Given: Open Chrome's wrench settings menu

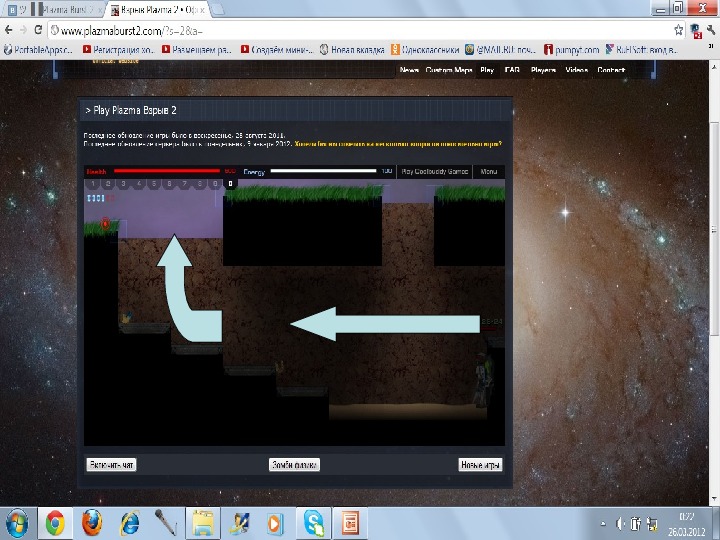Looking at the screenshot, I should (x=711, y=30).
